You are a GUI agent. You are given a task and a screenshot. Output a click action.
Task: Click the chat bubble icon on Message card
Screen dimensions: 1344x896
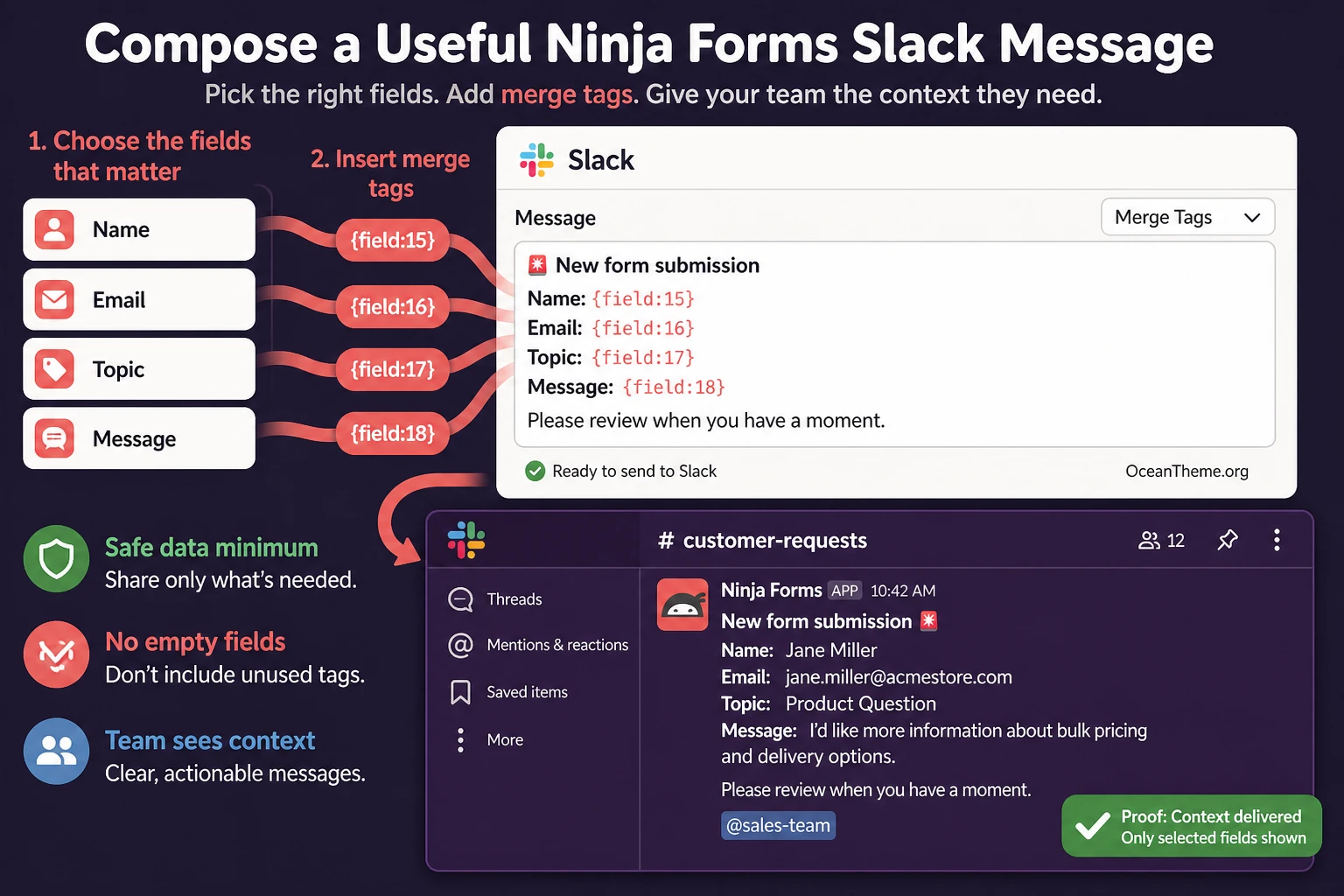point(54,438)
